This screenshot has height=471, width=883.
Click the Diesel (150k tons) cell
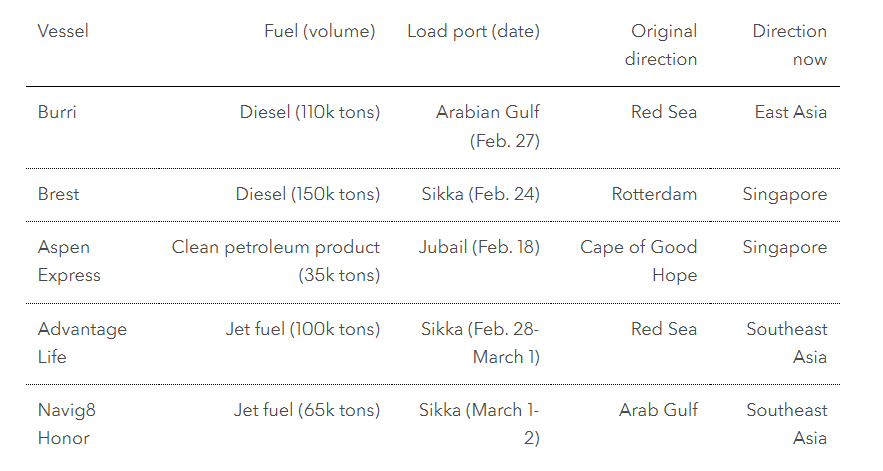307,194
